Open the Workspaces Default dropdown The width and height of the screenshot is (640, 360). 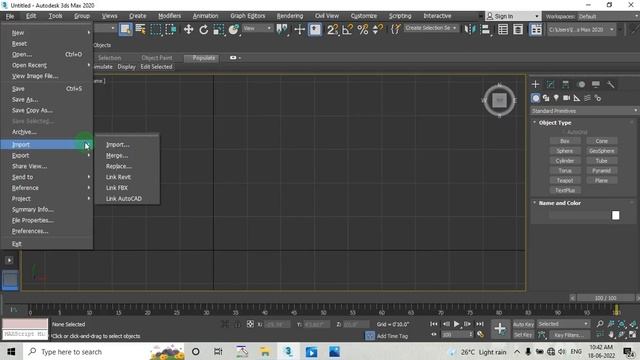pyautogui.click(x=608, y=16)
